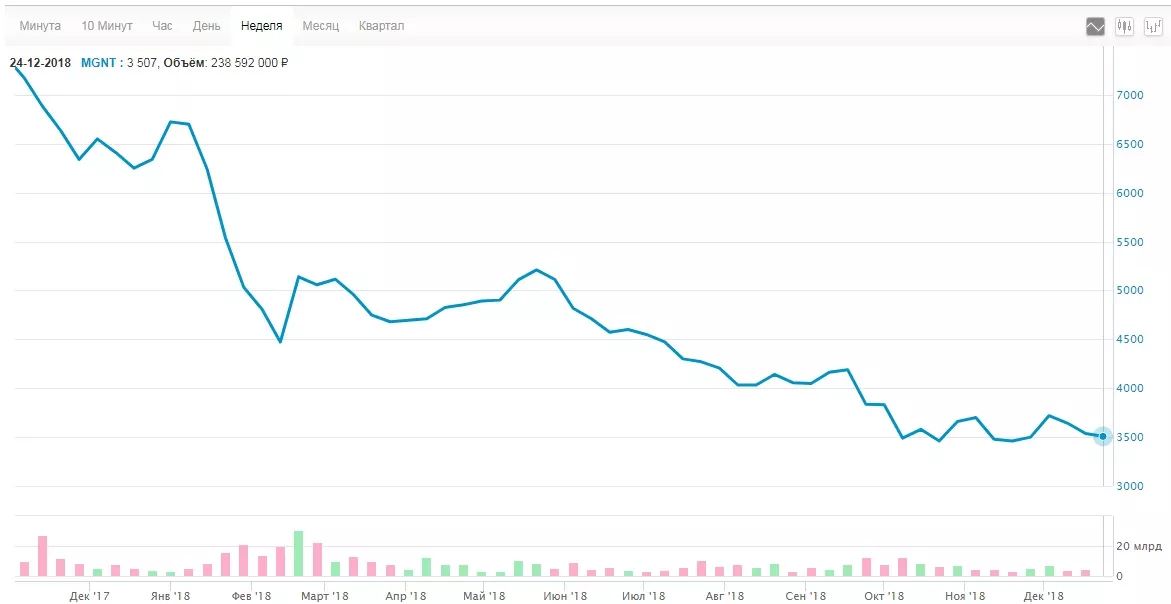This screenshot has height=604, width=1171.
Task: Switch chart to Месяц interval
Action: (320, 26)
